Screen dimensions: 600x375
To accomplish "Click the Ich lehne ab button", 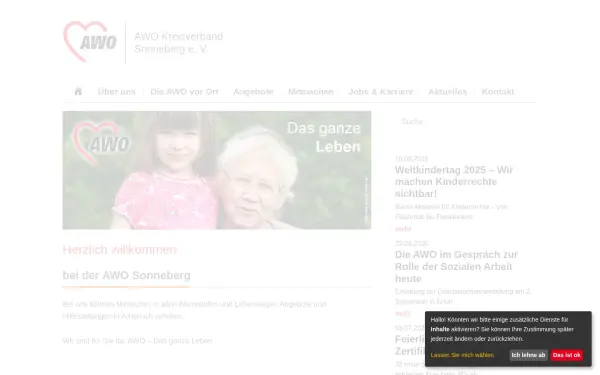I will [528, 355].
